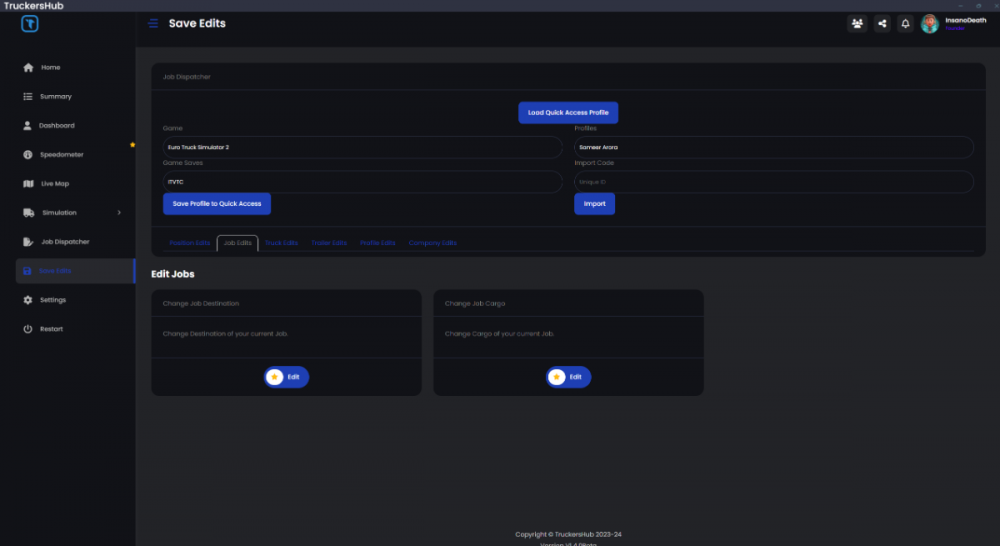Click the Import Code Unique ID field
Image resolution: width=1000 pixels, height=546 pixels.
click(x=773, y=182)
